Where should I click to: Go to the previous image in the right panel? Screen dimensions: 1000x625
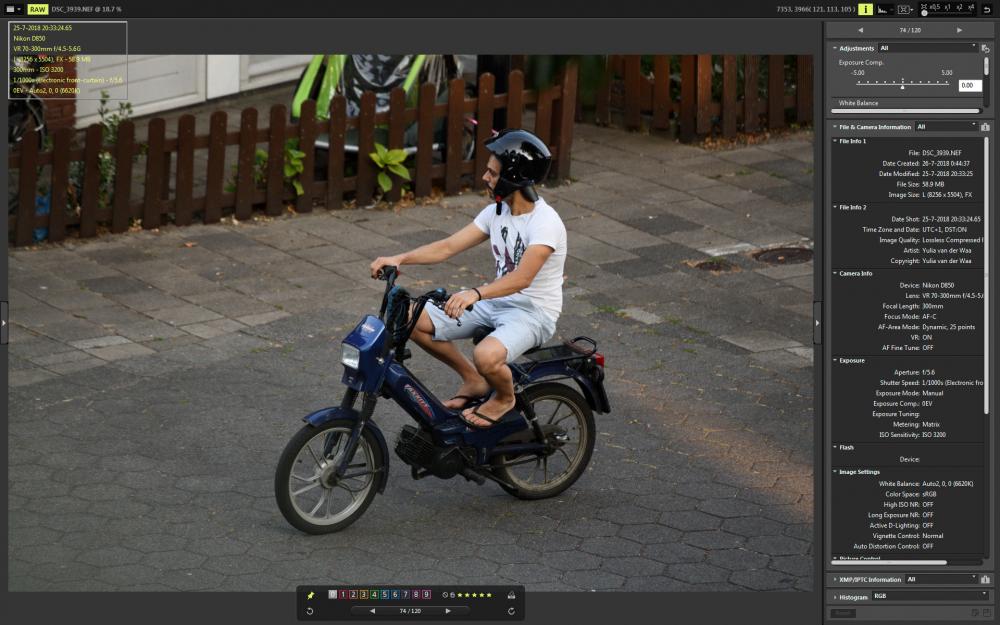coord(860,30)
